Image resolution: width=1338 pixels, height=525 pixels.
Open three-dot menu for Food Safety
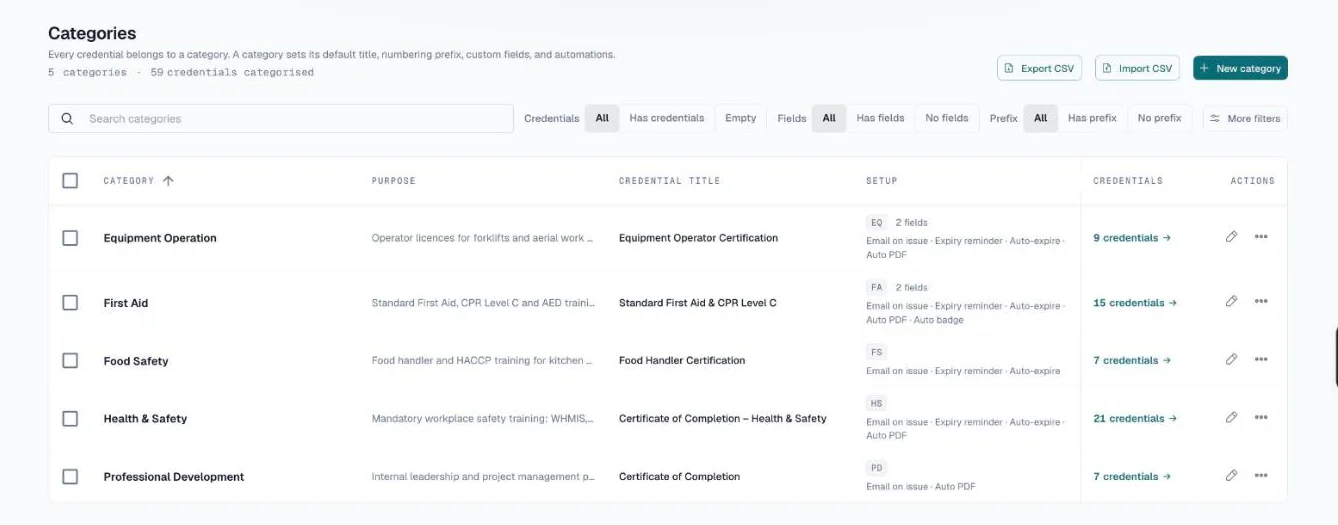click(x=1261, y=359)
